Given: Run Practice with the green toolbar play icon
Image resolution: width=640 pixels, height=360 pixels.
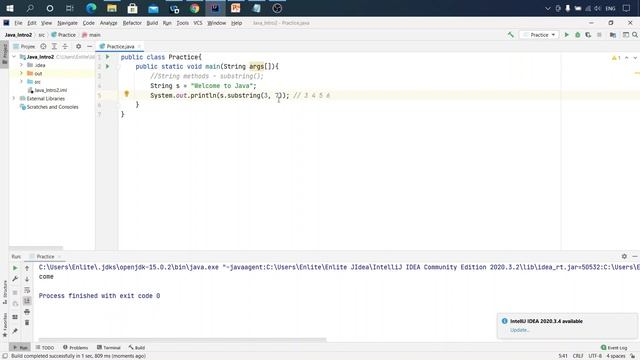Looking at the screenshot, I should tap(567, 35).
